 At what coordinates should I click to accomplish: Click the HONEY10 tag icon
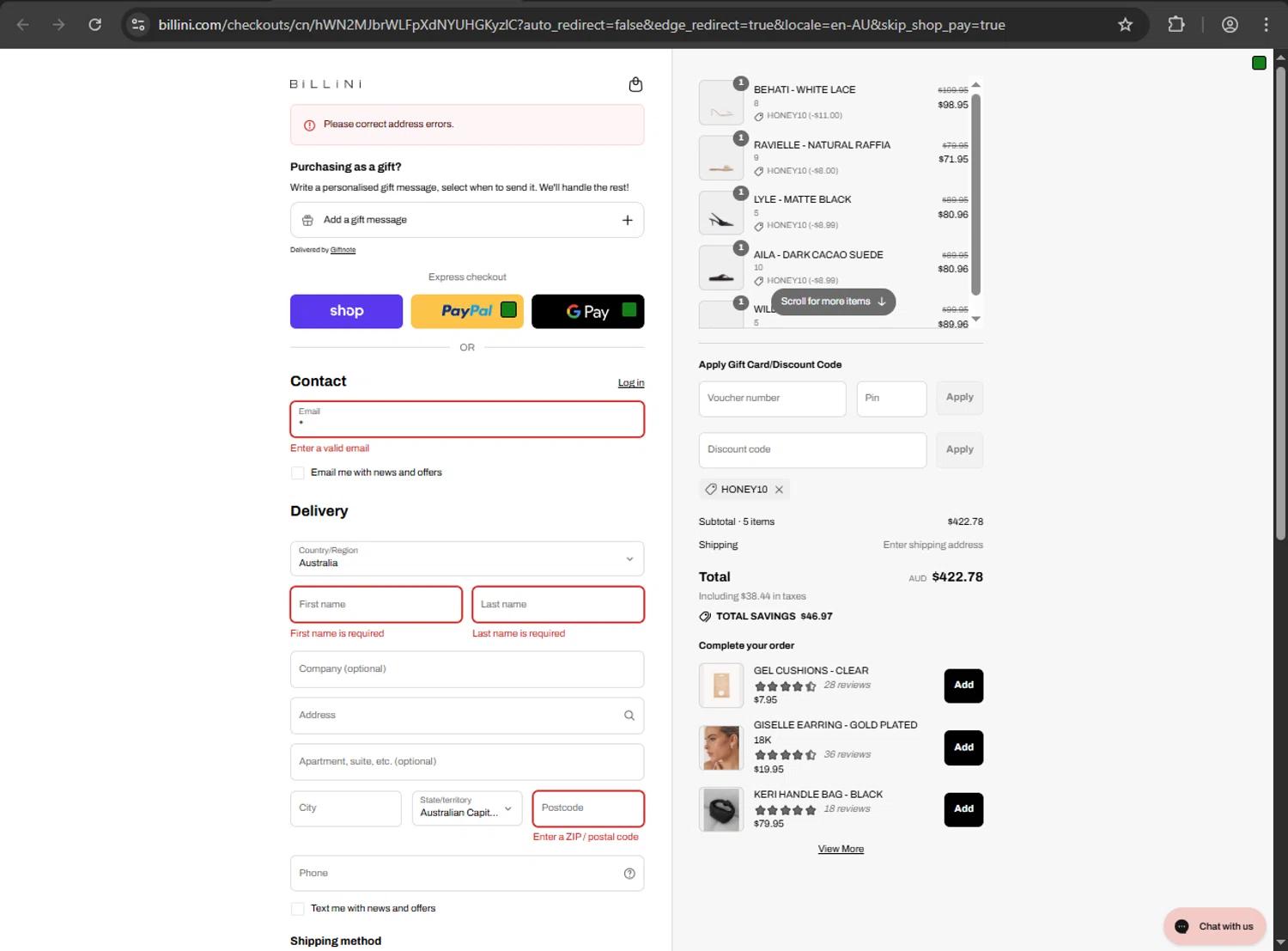tap(711, 490)
